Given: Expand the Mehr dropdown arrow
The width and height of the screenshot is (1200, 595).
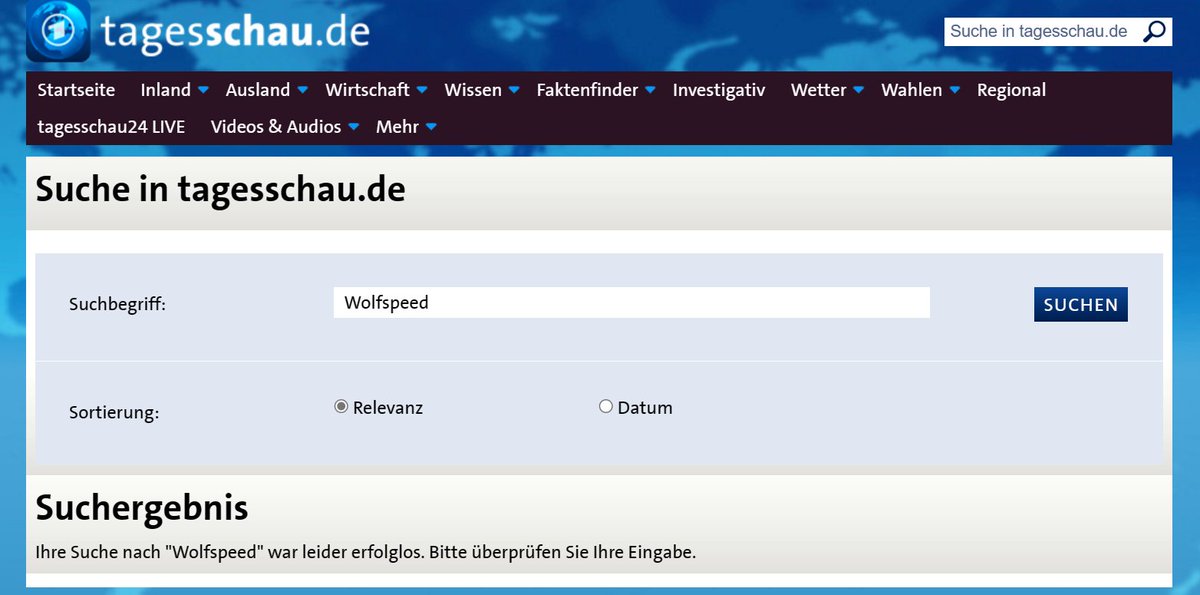Looking at the screenshot, I should coord(431,127).
